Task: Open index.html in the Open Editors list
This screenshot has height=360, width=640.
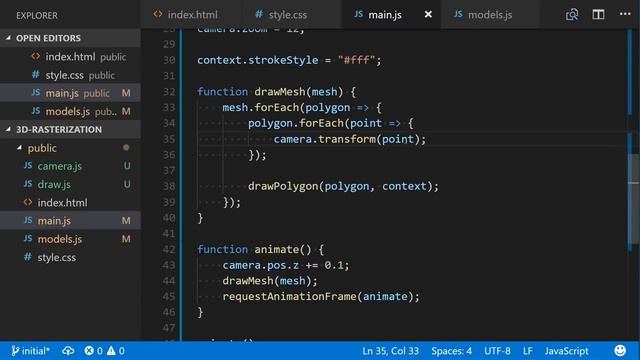Action: point(70,57)
